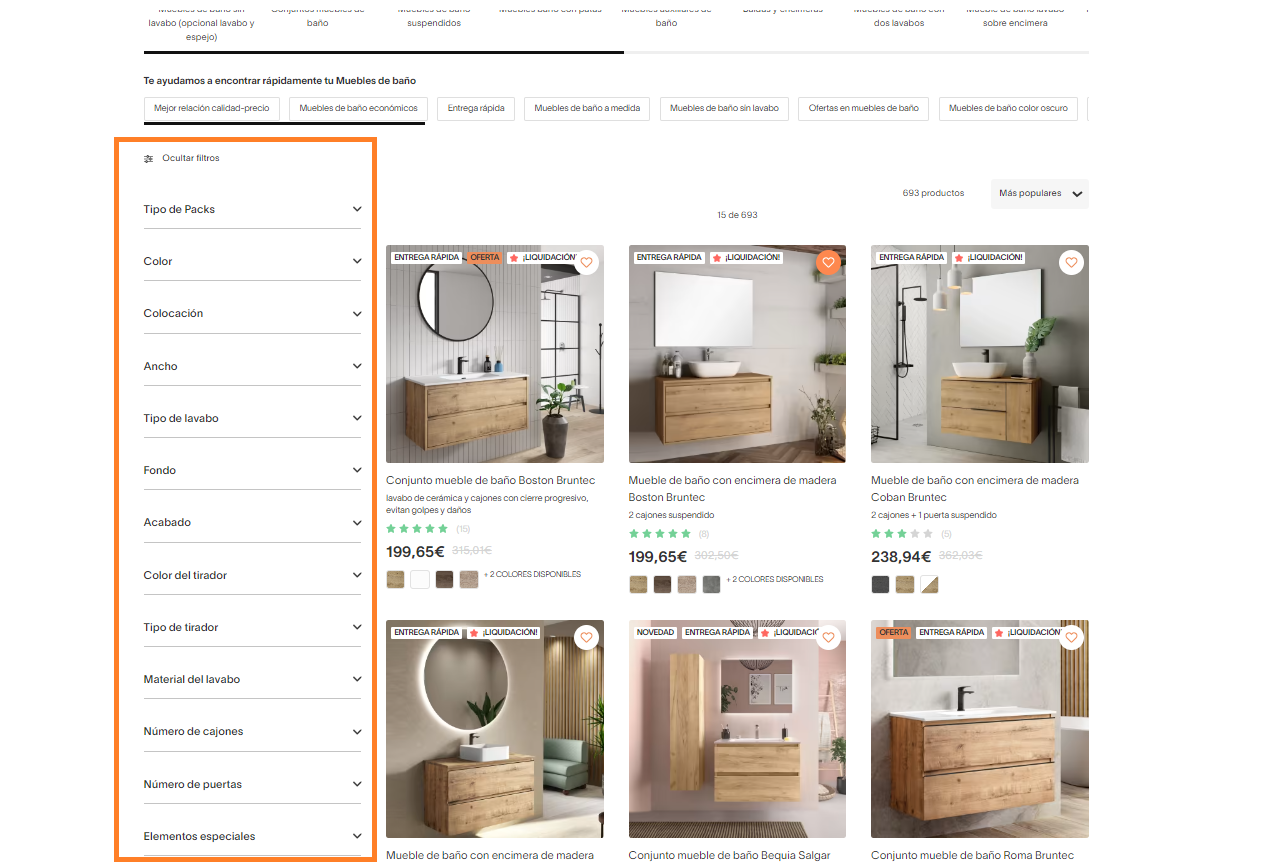1273x868 pixels.
Task: Open the Mueble con encimera de madera Coban Bruntec title
Action: [x=975, y=488]
